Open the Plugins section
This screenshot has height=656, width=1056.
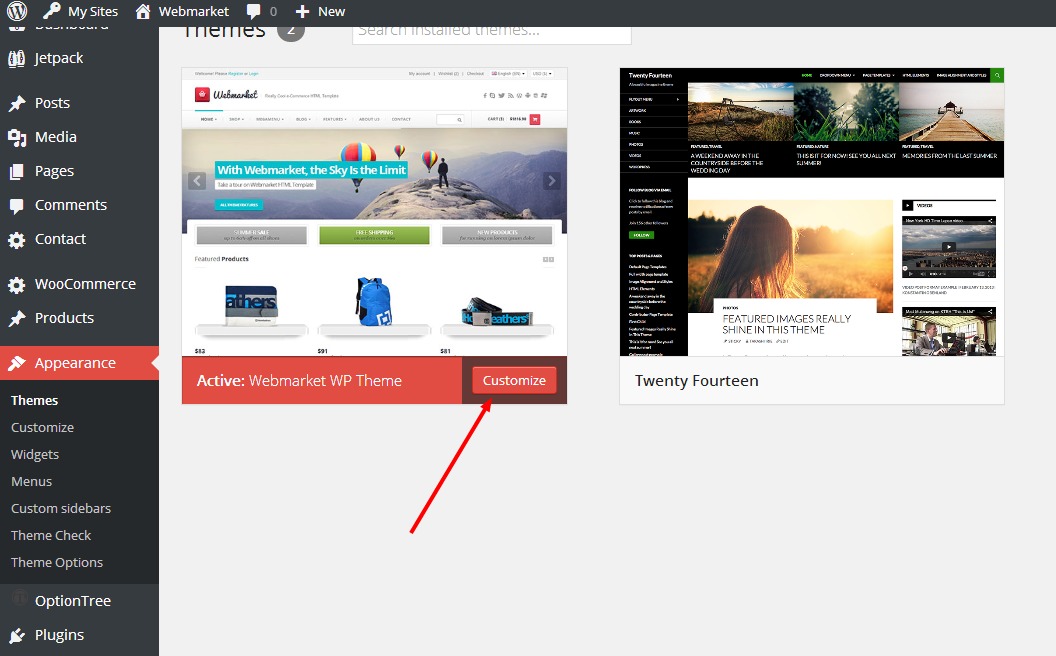[59, 635]
